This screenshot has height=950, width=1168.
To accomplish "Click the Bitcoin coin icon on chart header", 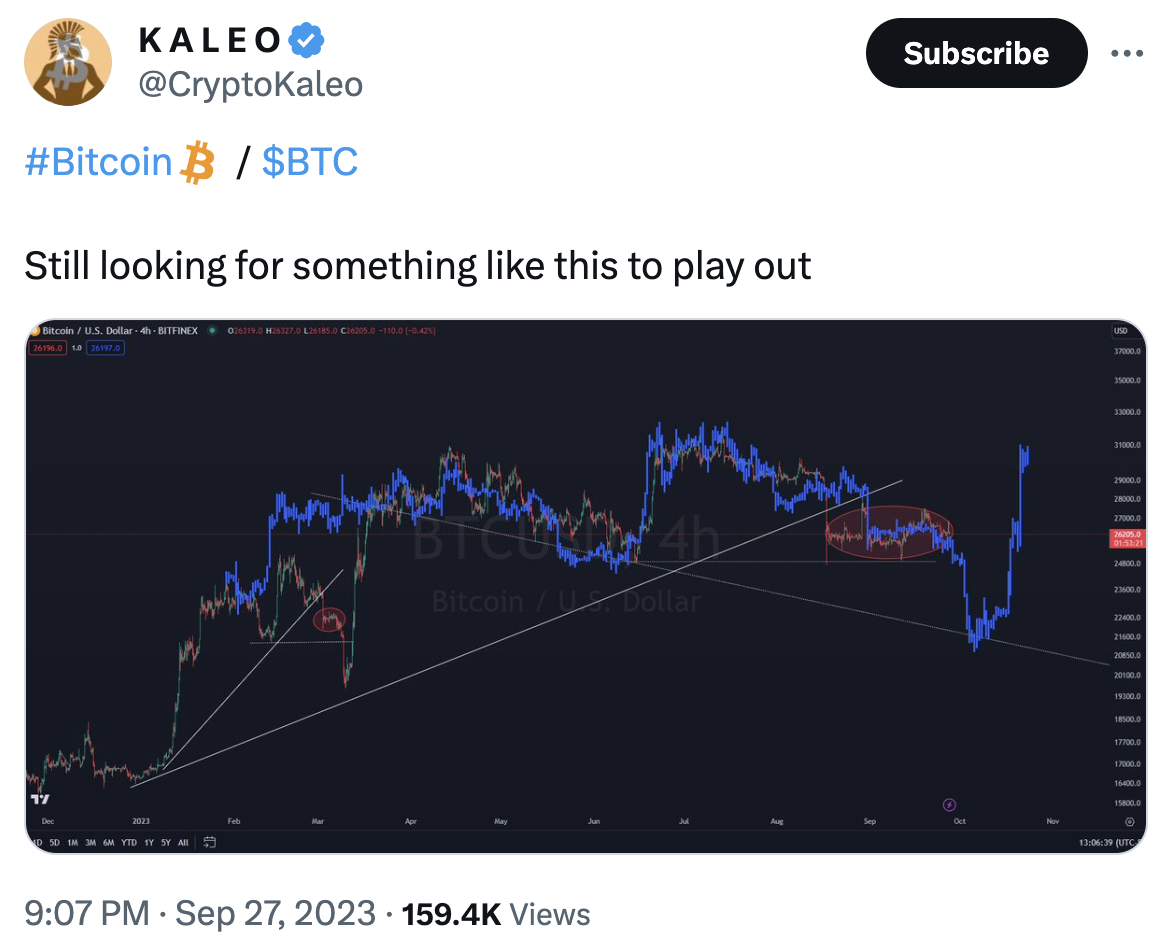I will [36, 330].
